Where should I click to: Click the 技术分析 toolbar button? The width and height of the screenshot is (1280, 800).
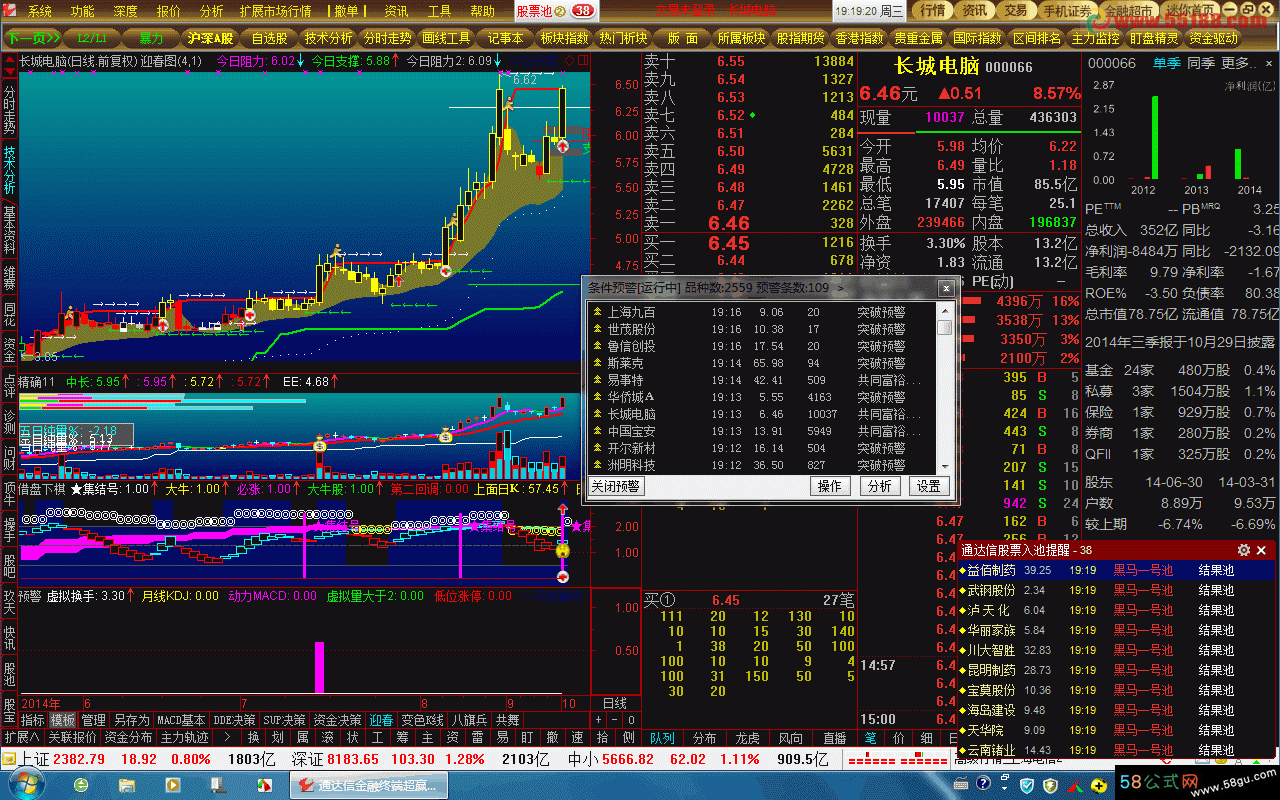click(329, 38)
